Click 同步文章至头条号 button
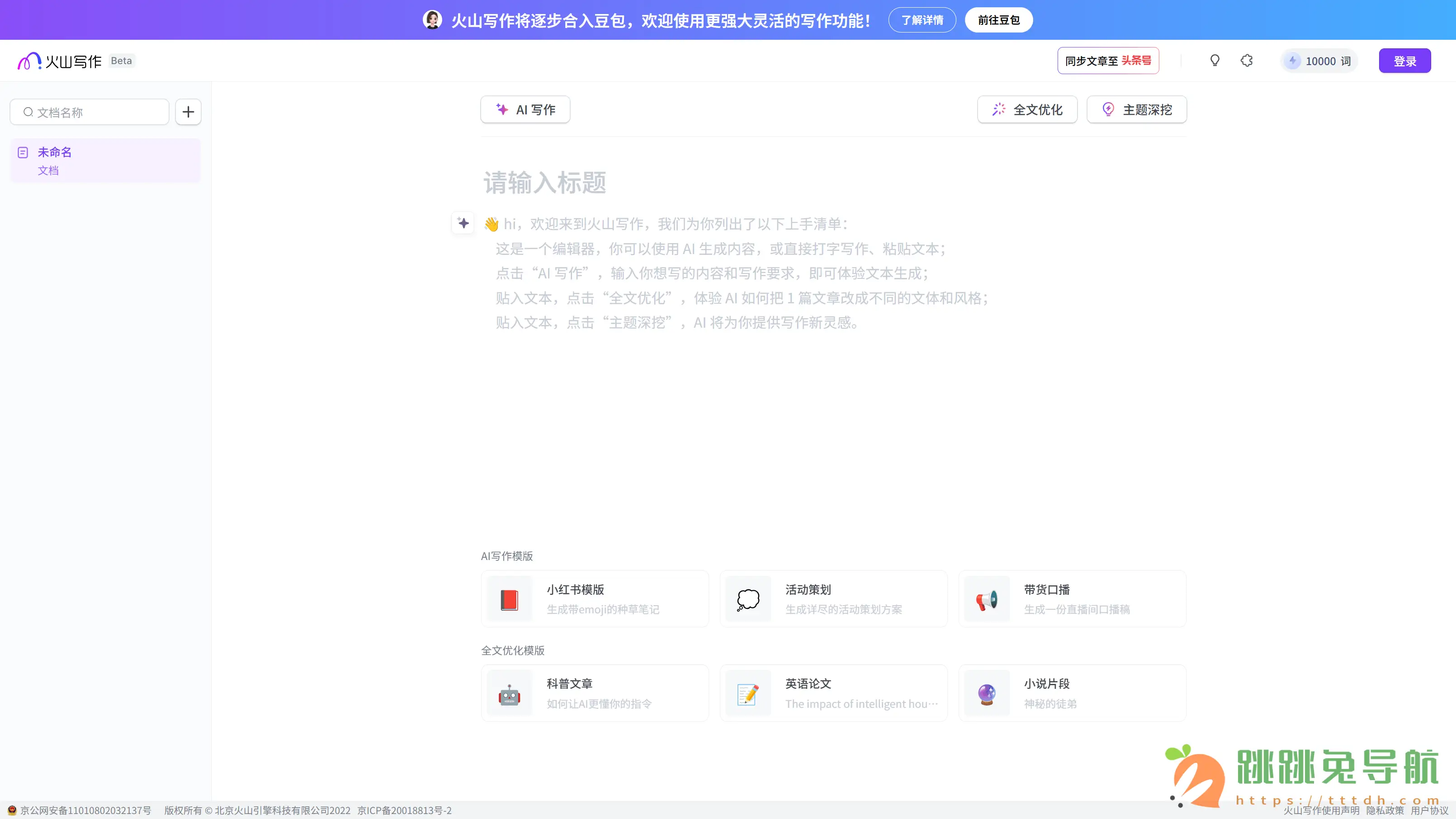This screenshot has width=1456, height=819. click(1108, 61)
